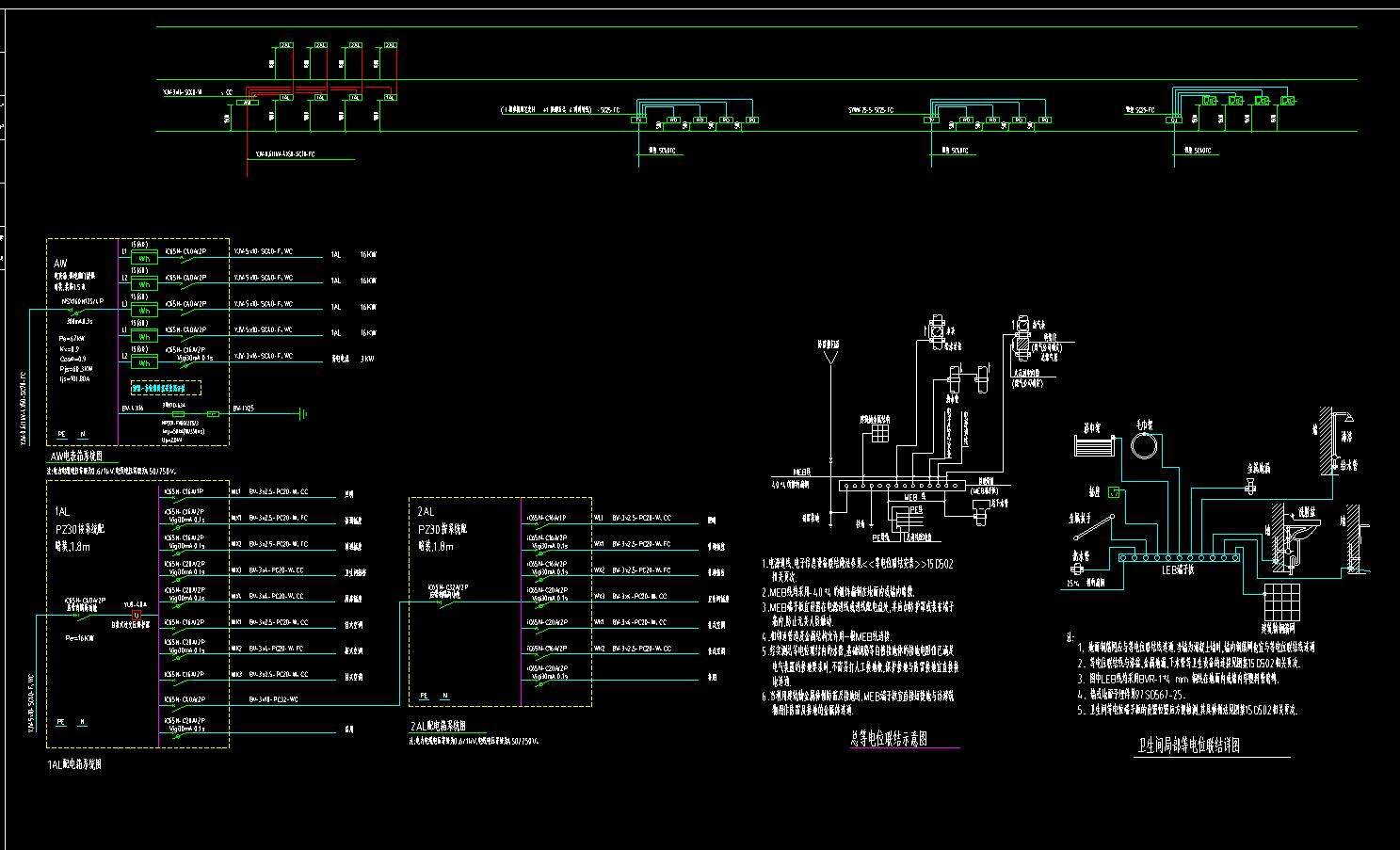Select the grounding symbol on BV-1x25 line
Image resolution: width=1400 pixels, height=850 pixels.
tap(302, 413)
